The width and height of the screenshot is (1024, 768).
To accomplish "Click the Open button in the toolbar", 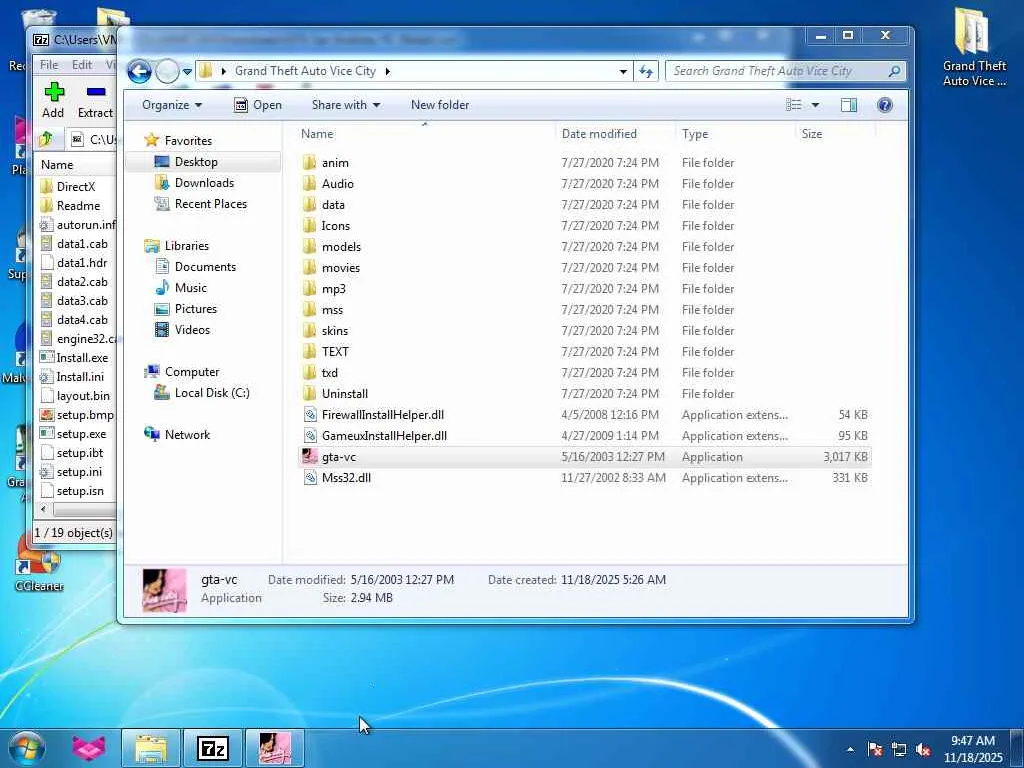I will click(258, 105).
